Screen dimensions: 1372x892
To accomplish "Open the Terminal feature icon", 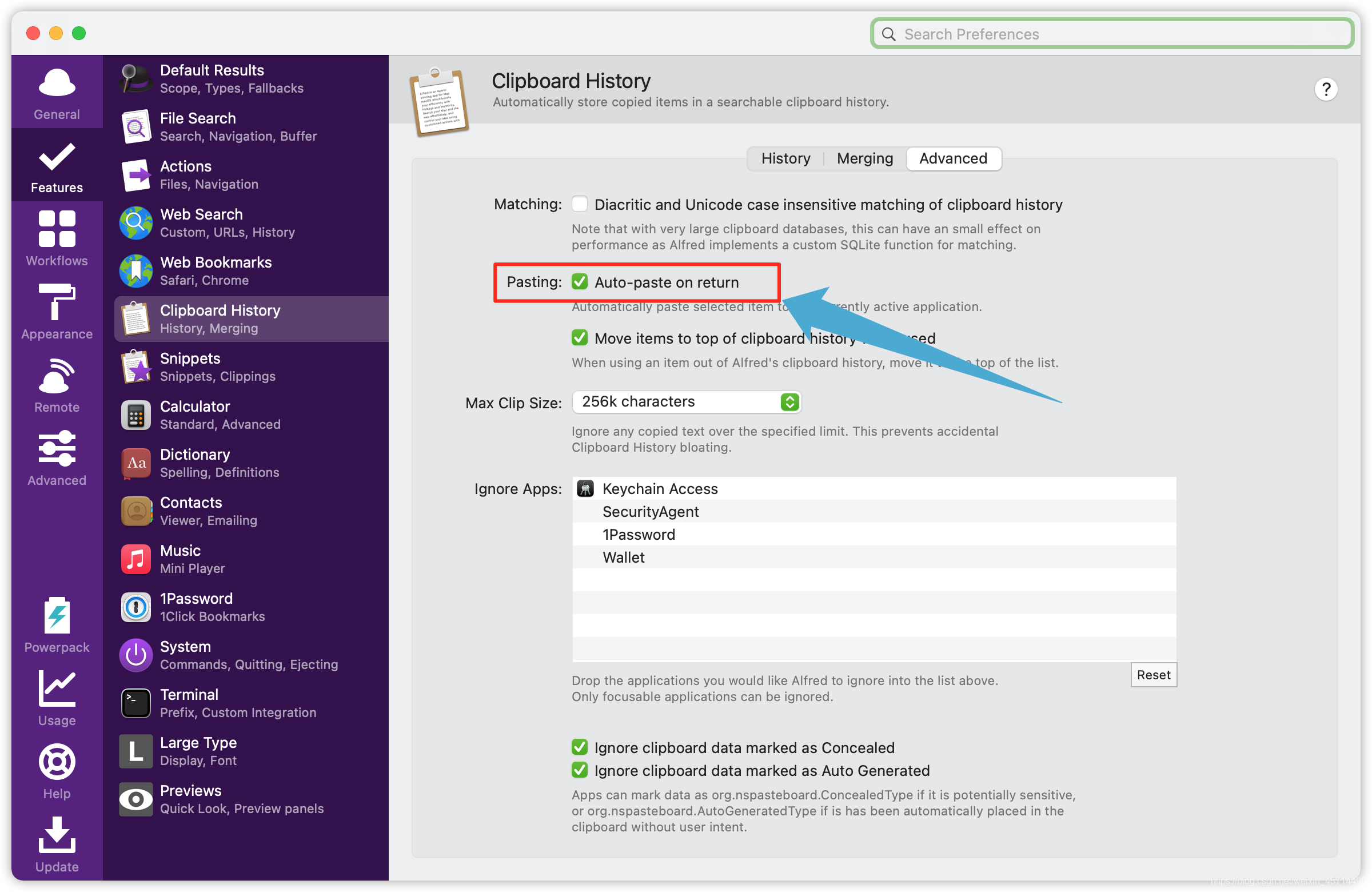I will click(x=136, y=703).
